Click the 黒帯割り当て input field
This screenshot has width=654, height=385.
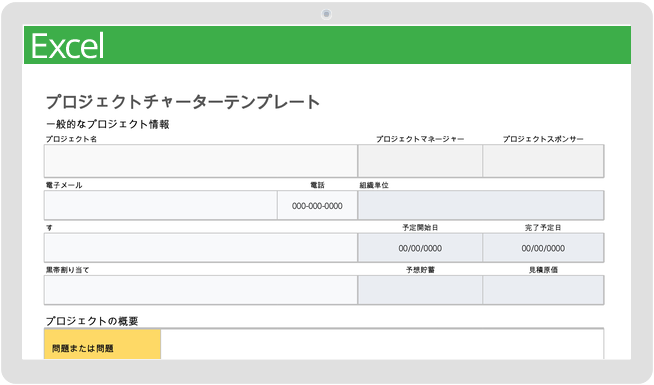[201, 290]
